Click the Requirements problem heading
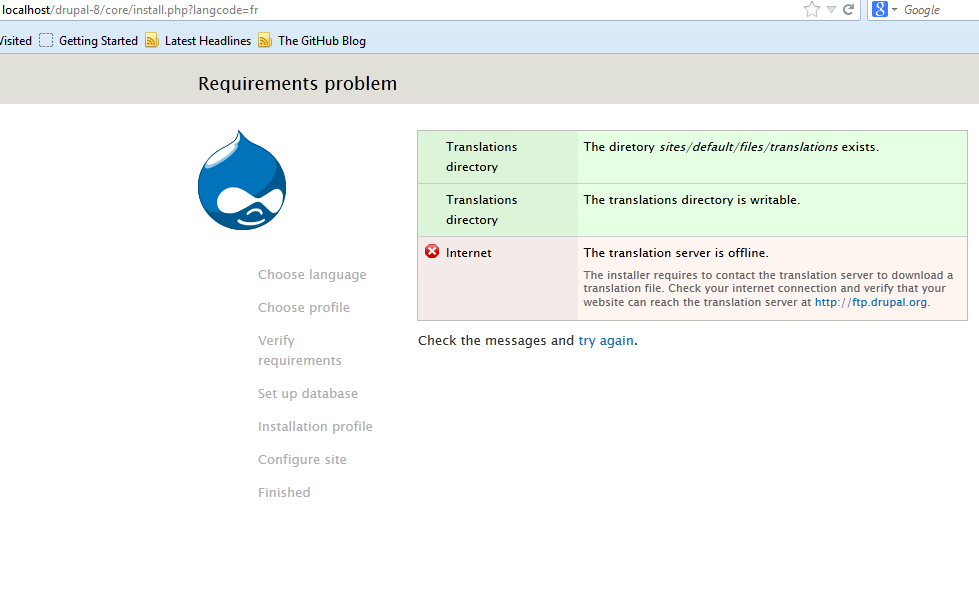This screenshot has width=979, height=598. 297,84
